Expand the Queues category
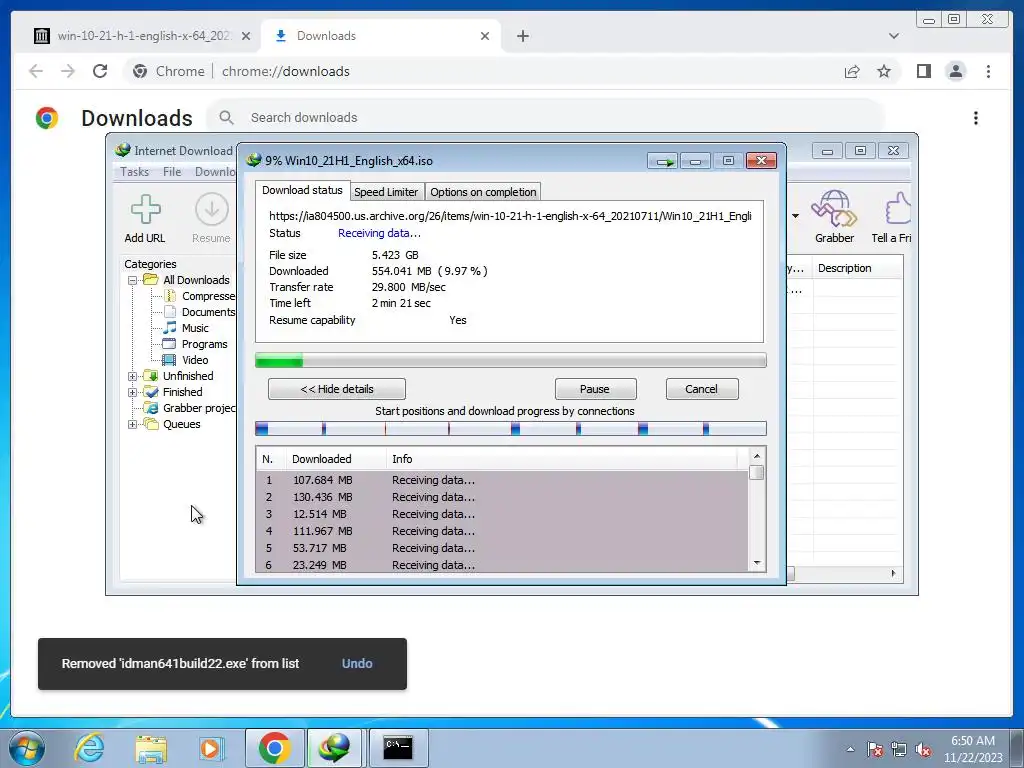This screenshot has height=768, width=1024. click(x=133, y=424)
